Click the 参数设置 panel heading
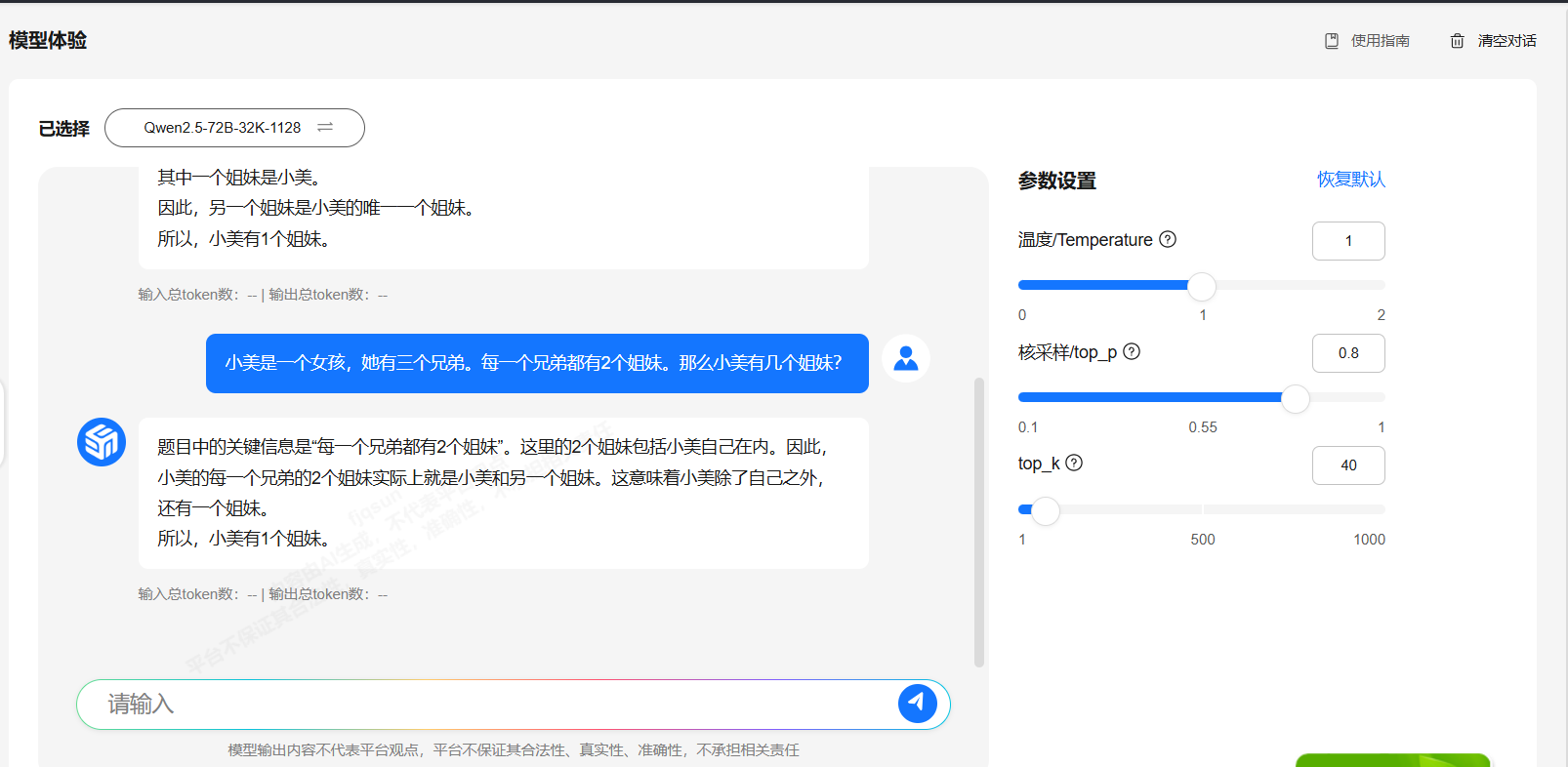Screen dimensions: 1568x767 pos(1057,181)
